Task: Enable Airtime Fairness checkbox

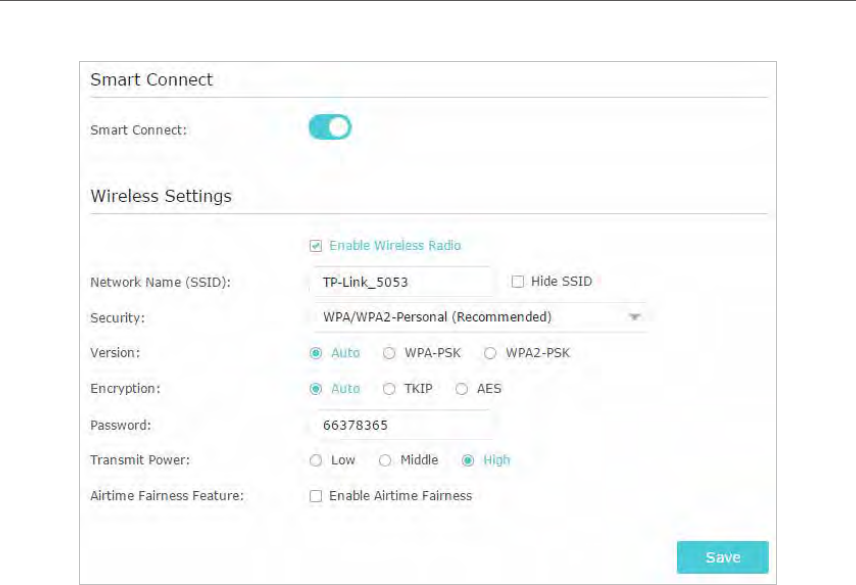Action: pyautogui.click(x=316, y=496)
